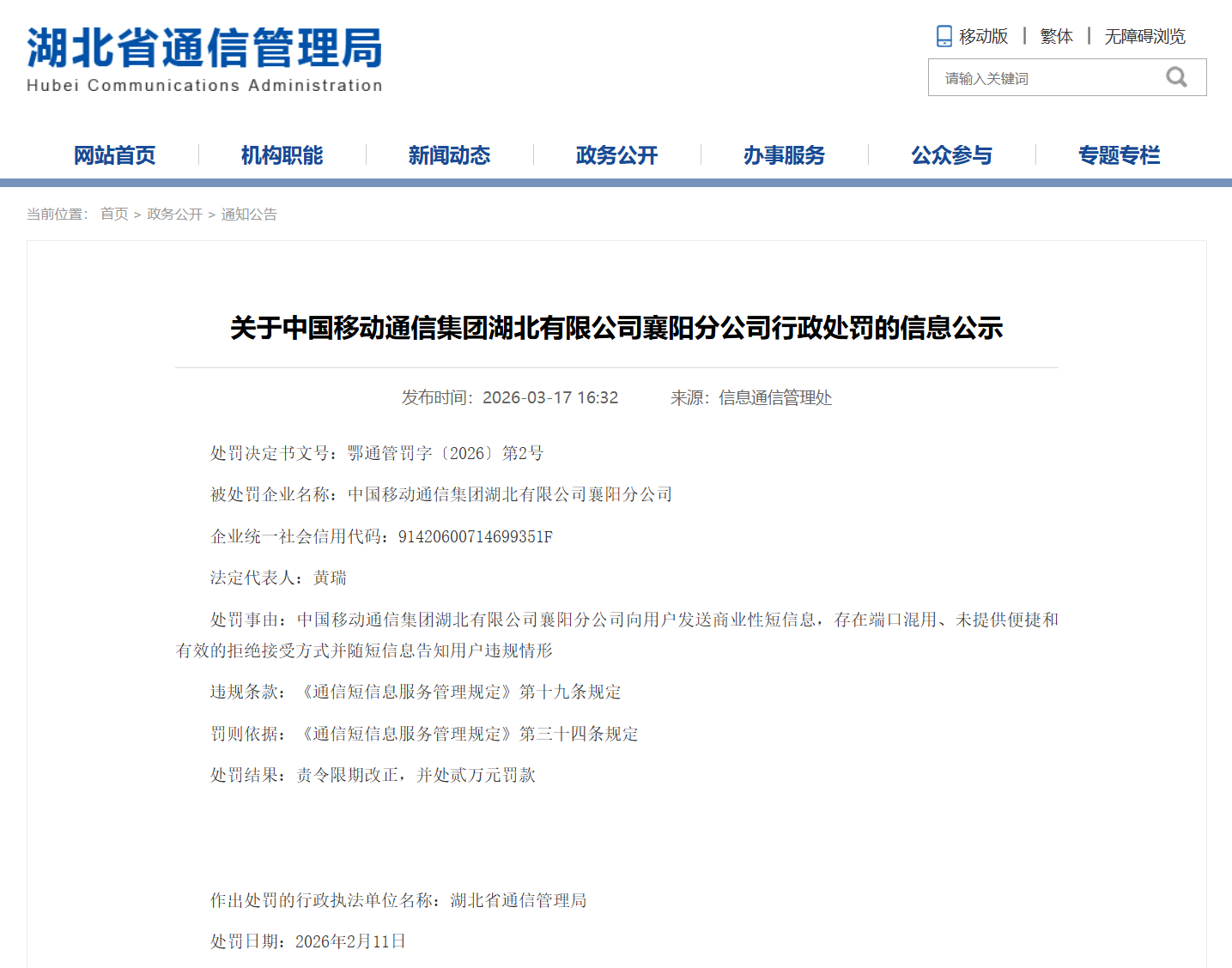The image size is (1232, 968).
Task: Open the 办事服务 menu item
Action: (x=784, y=155)
